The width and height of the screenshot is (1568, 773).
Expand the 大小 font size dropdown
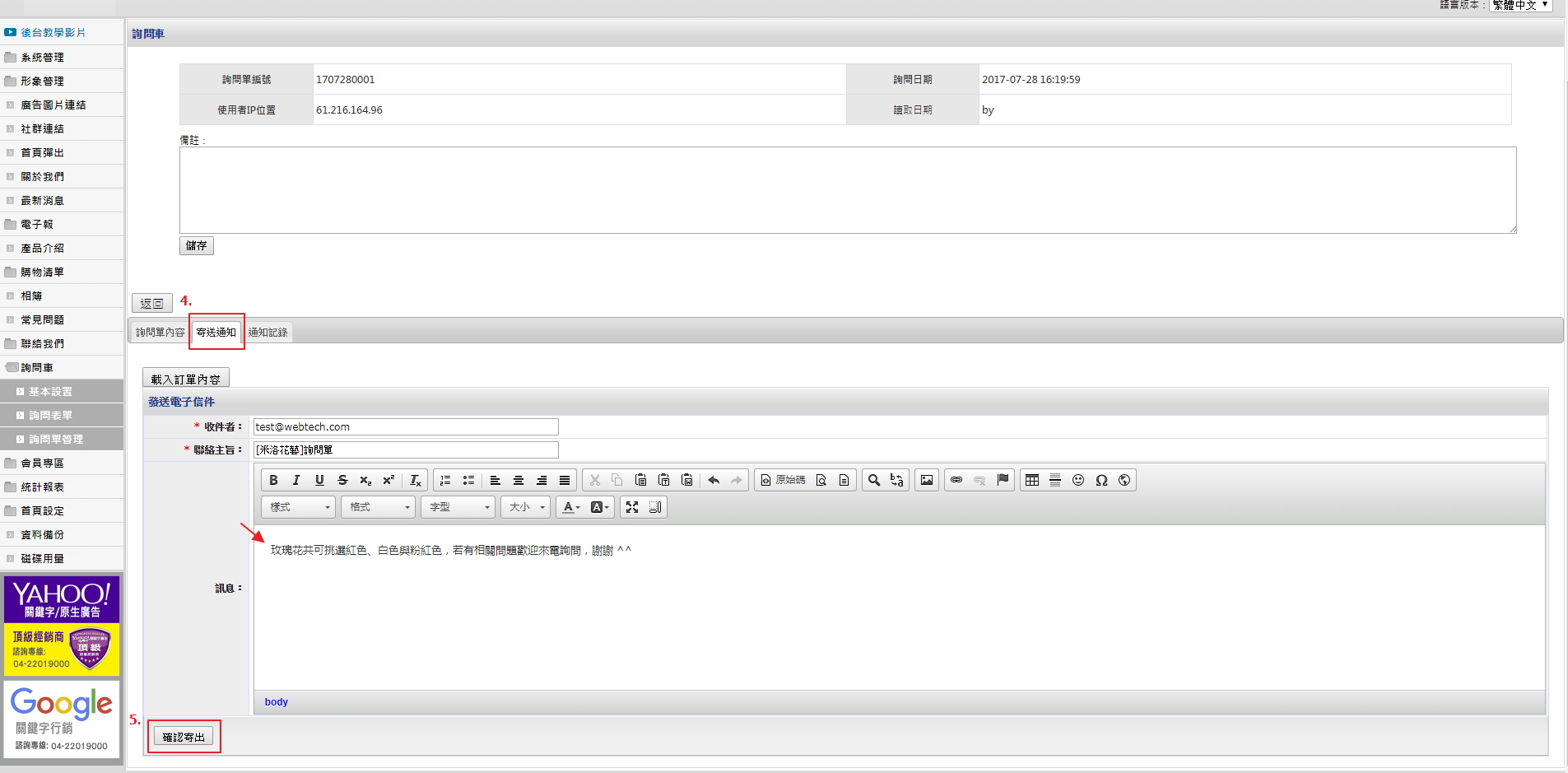[x=526, y=507]
